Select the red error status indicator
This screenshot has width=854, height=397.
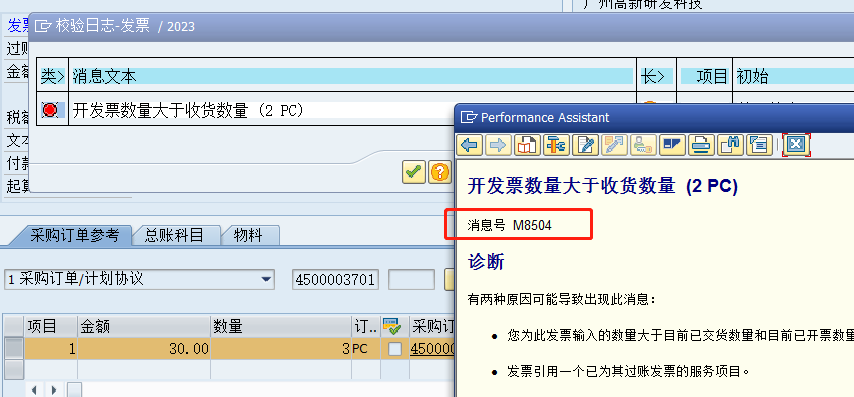(50, 111)
